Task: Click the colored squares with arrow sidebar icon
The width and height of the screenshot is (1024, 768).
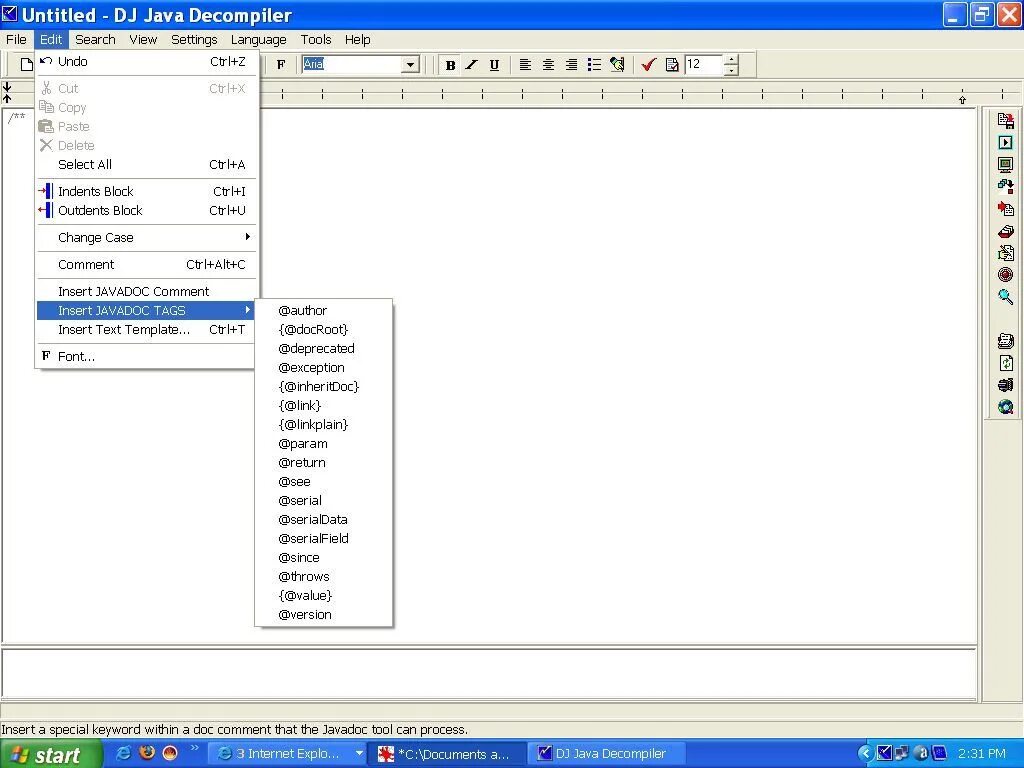Action: pos(1006,187)
